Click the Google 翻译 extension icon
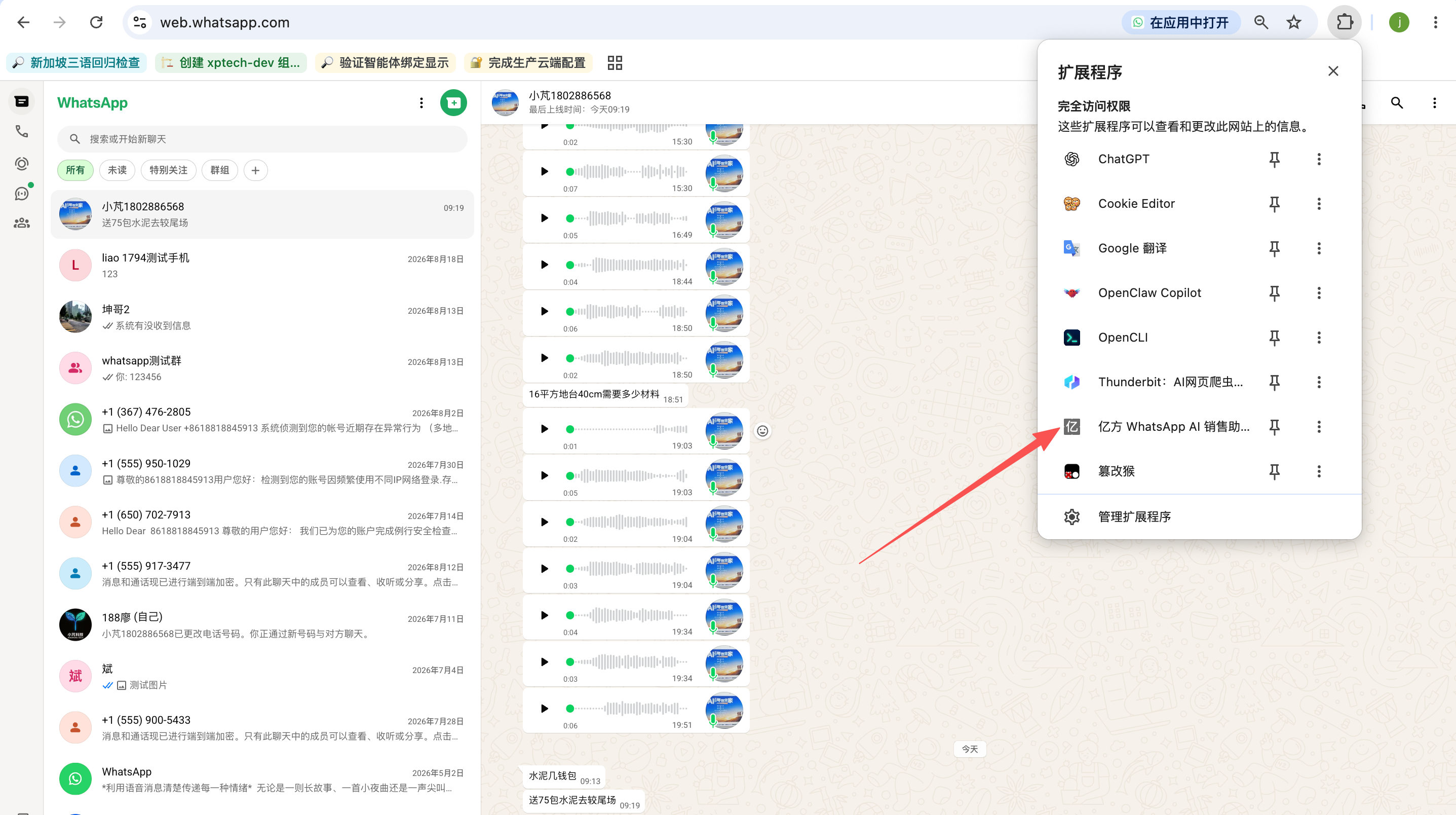 (1071, 249)
